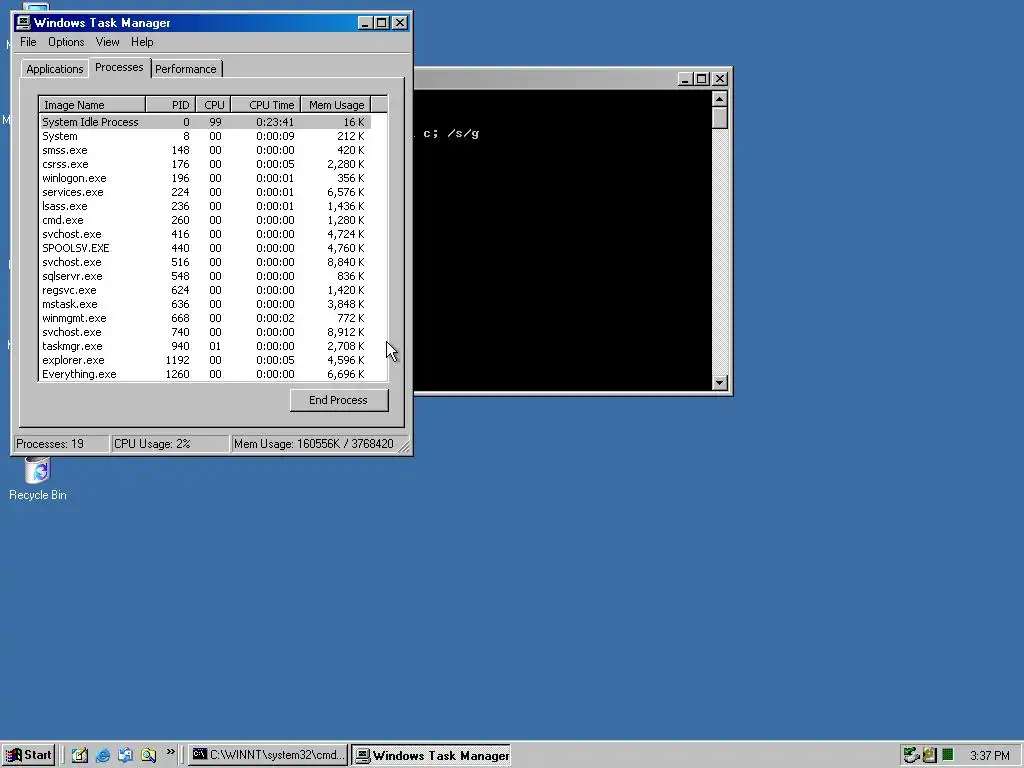Launch the Show Desktop quick launch icon

pos(80,755)
